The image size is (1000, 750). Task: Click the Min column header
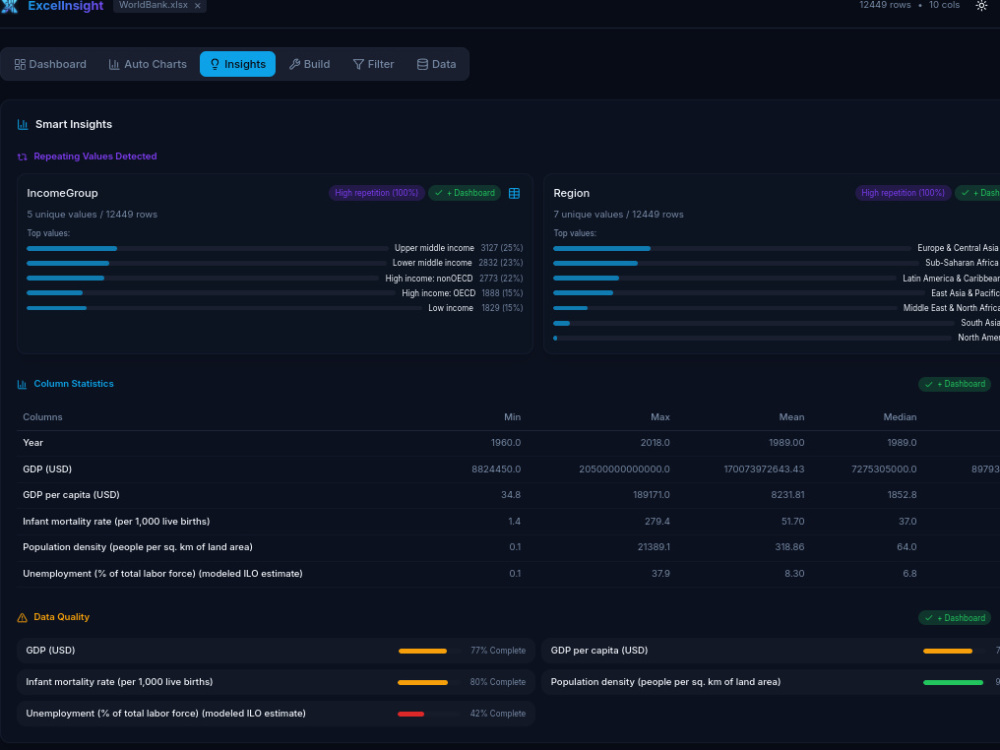coord(512,417)
